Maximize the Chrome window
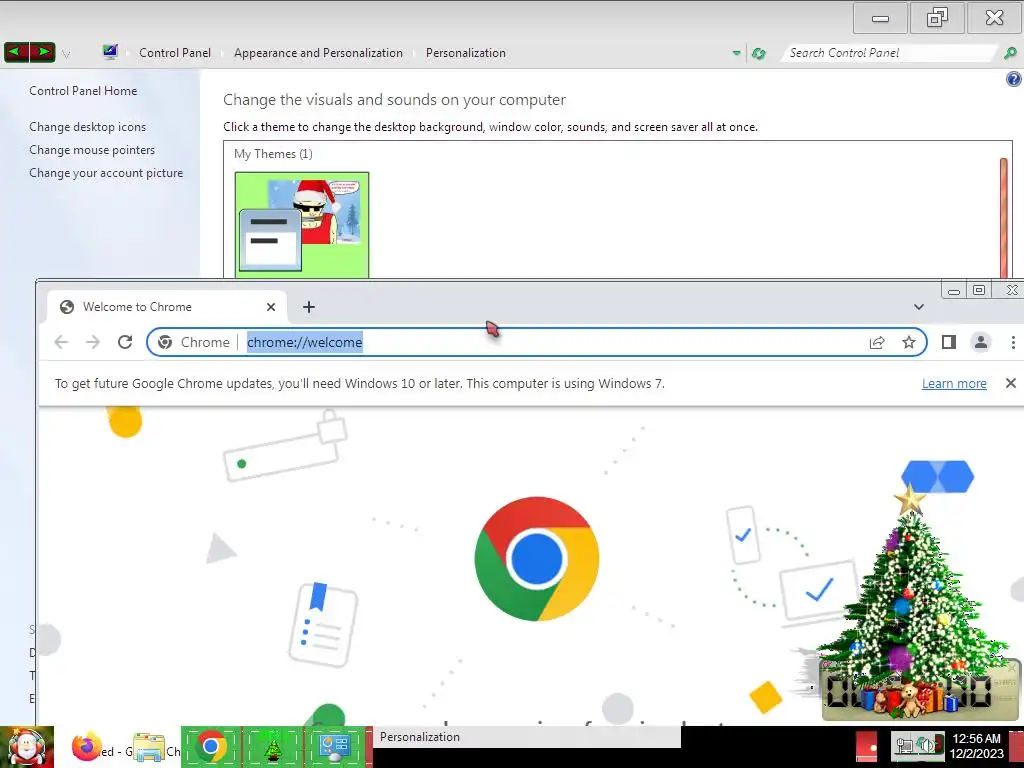 [979, 290]
